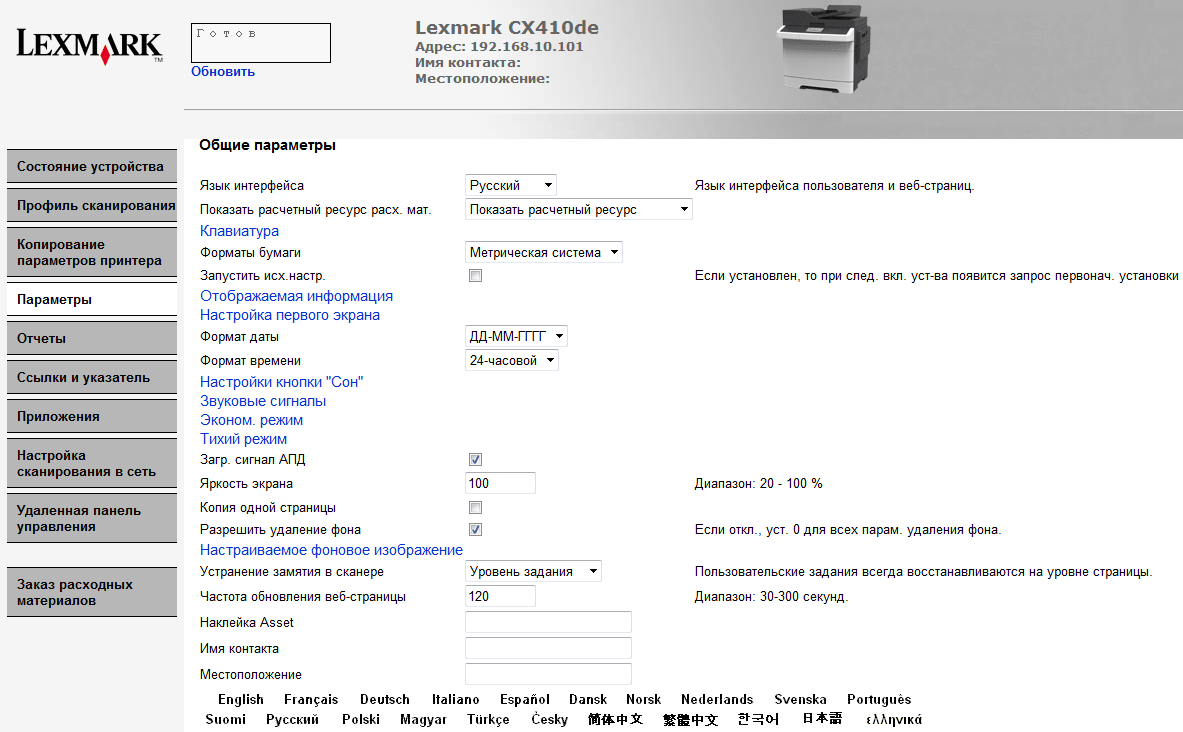Switch language to Dansk
Image resolution: width=1183 pixels, height=732 pixels.
tap(588, 700)
